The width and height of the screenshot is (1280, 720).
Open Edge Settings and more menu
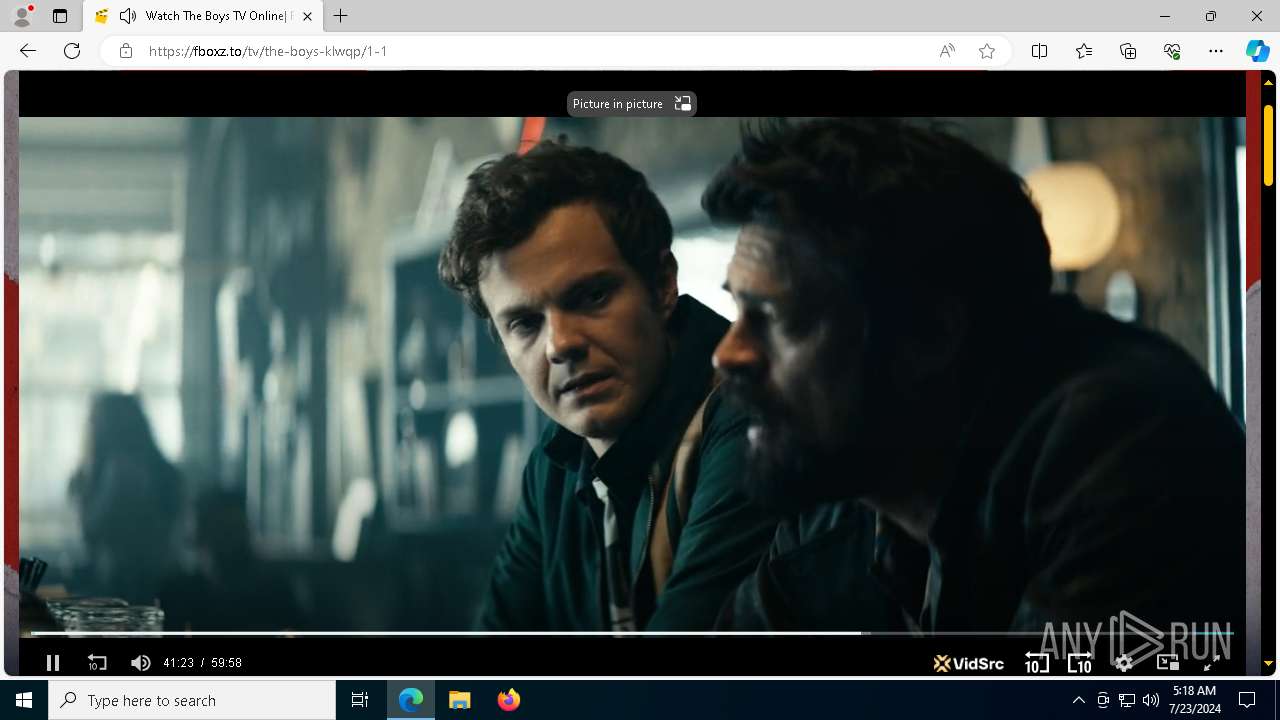(x=1216, y=51)
